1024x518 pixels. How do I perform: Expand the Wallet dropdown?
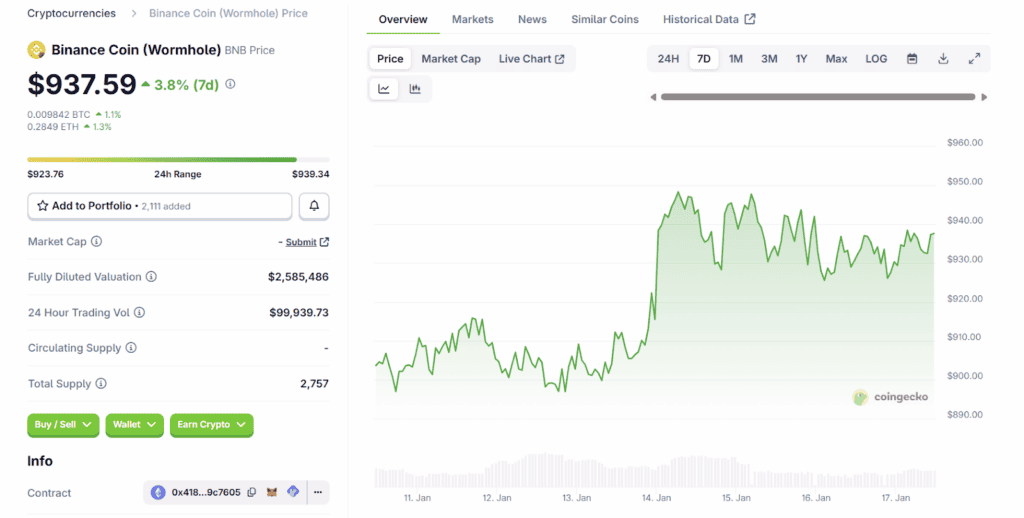tap(134, 425)
